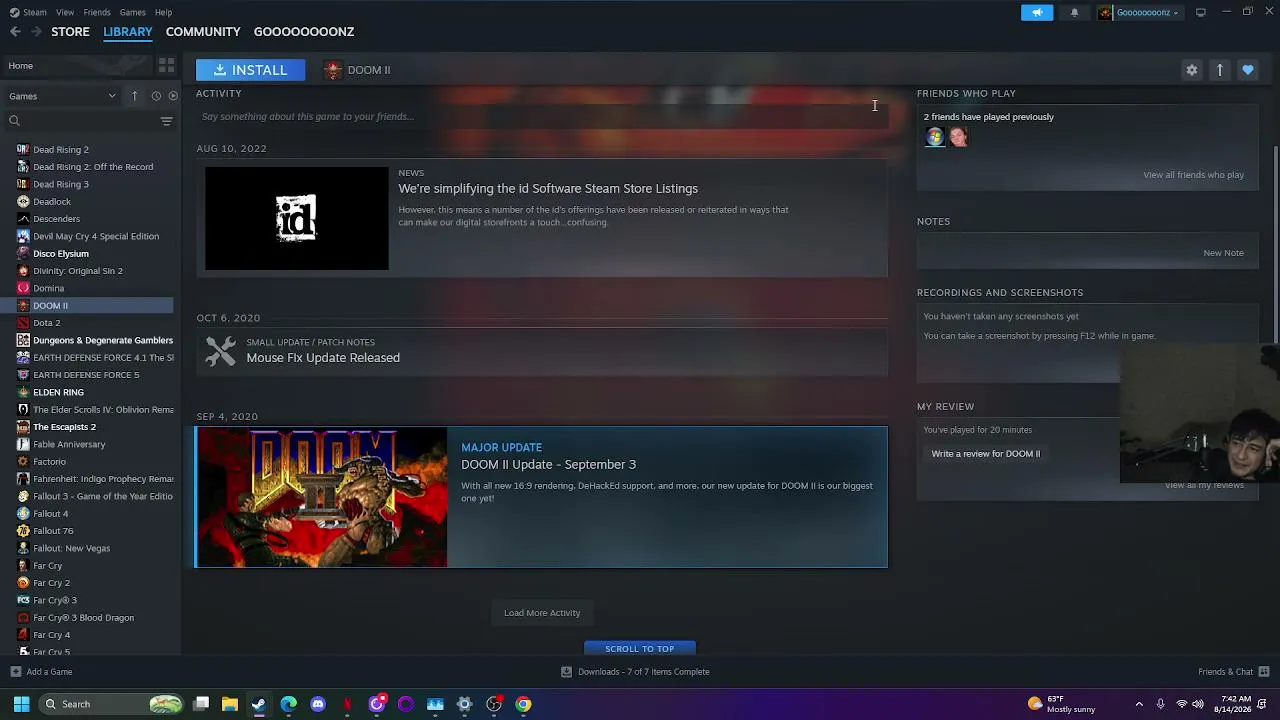The image size is (1280, 720).
Task: Click the blue INSTALL button
Action: click(250, 70)
